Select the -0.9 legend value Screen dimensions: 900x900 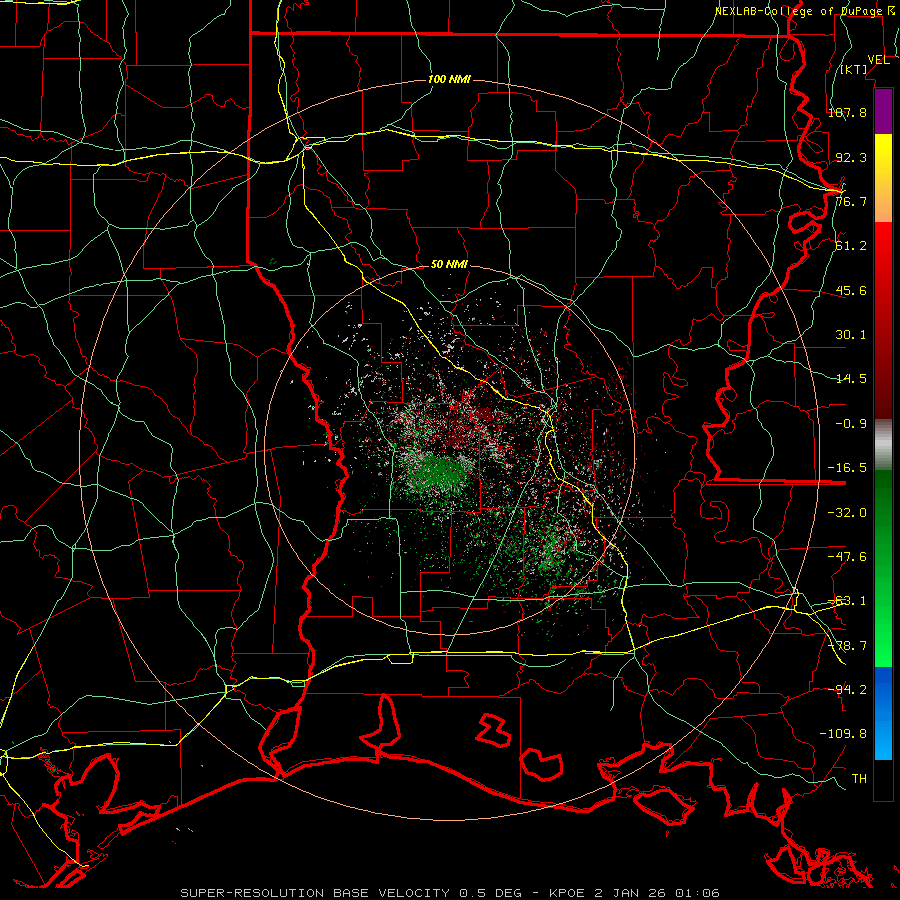pos(851,424)
